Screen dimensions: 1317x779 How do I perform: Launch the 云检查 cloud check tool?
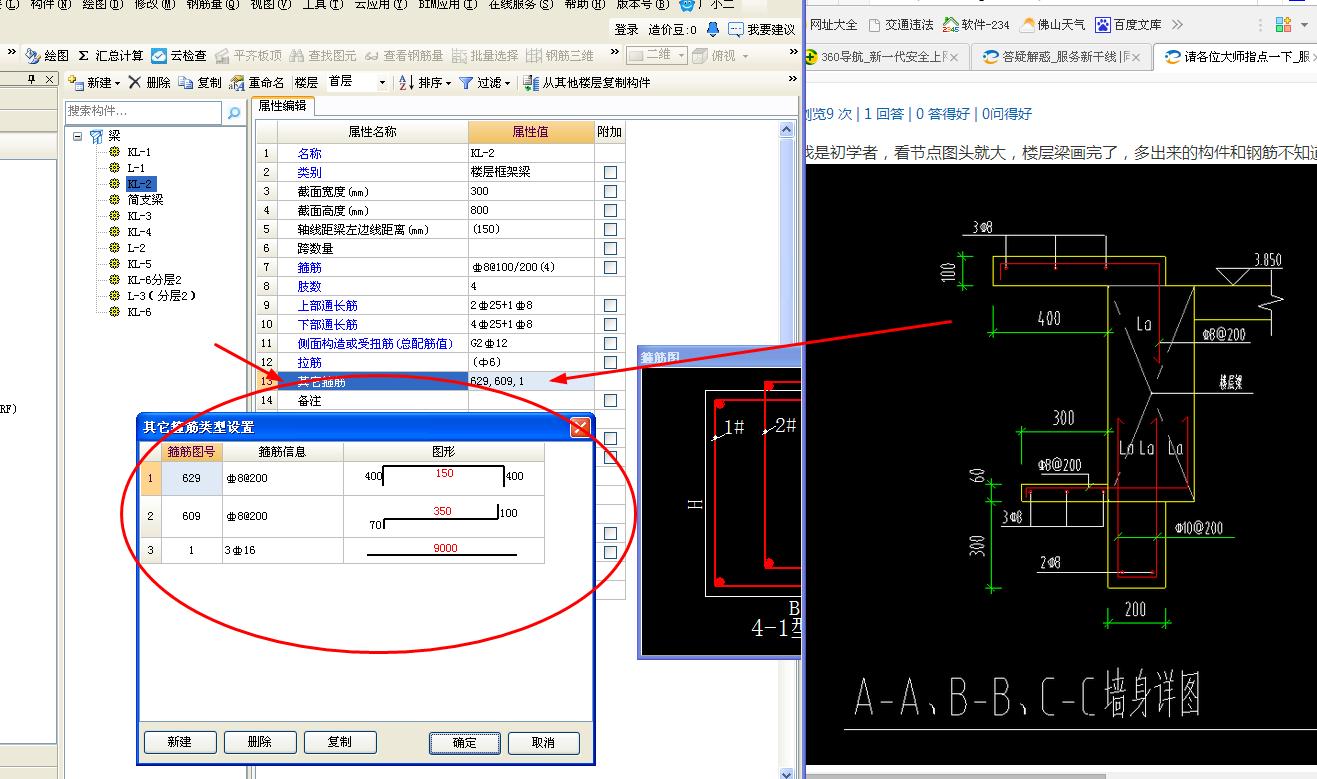click(x=180, y=56)
